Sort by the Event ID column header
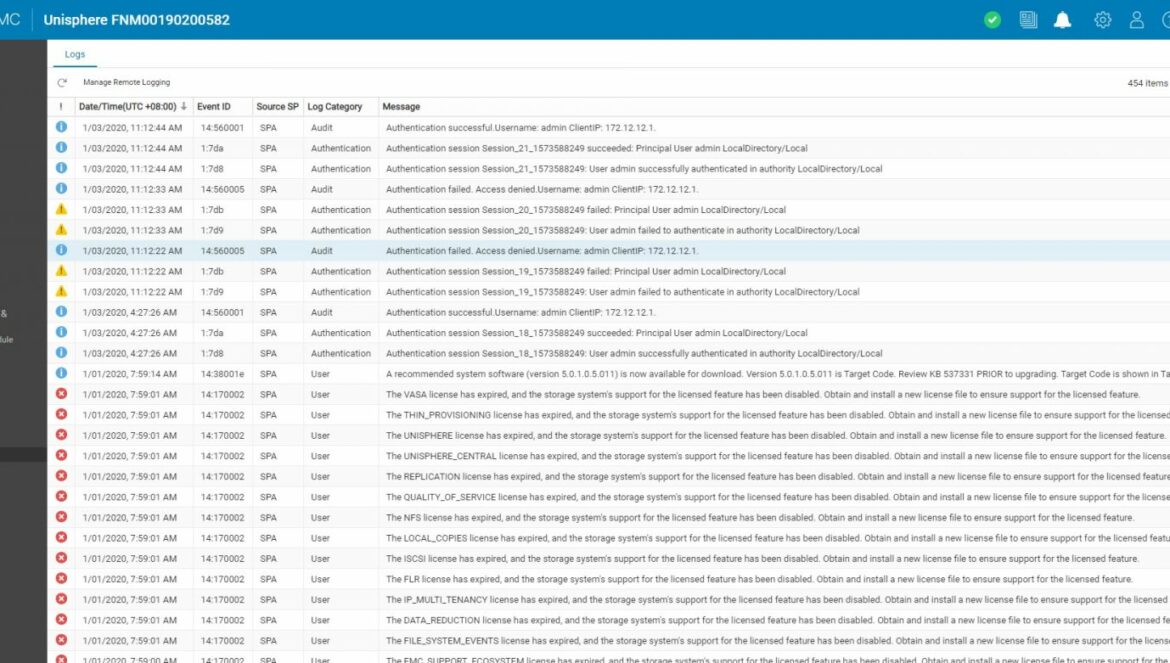The width and height of the screenshot is (1170, 663). [x=213, y=107]
